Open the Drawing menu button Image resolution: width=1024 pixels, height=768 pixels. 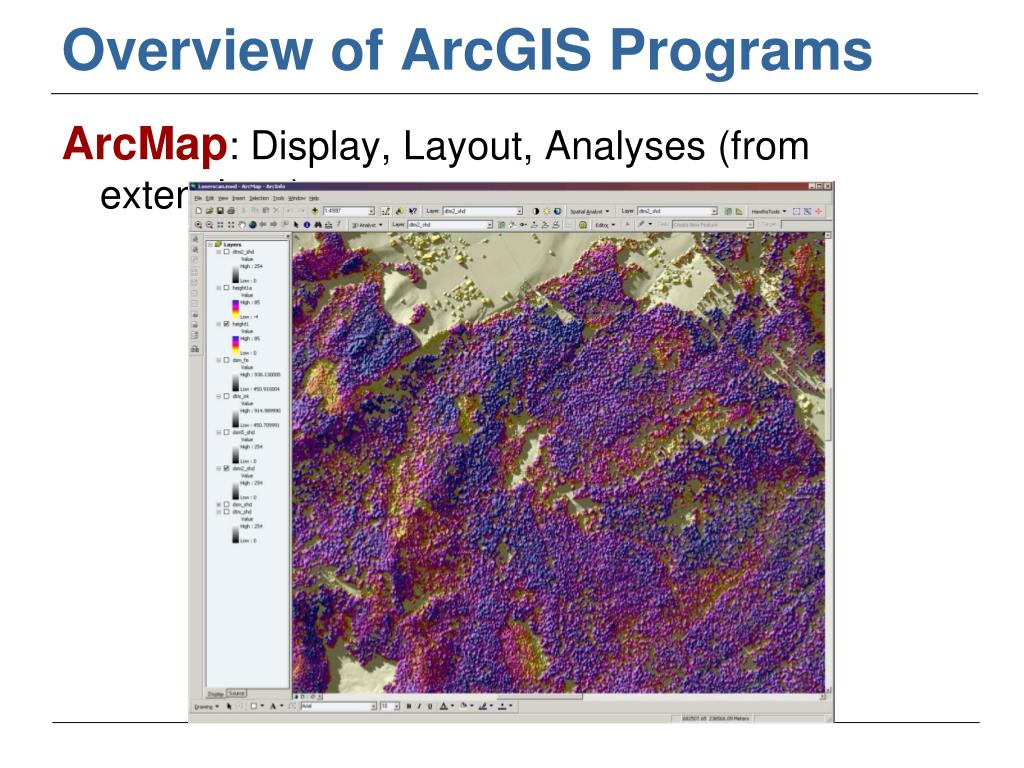coord(207,706)
